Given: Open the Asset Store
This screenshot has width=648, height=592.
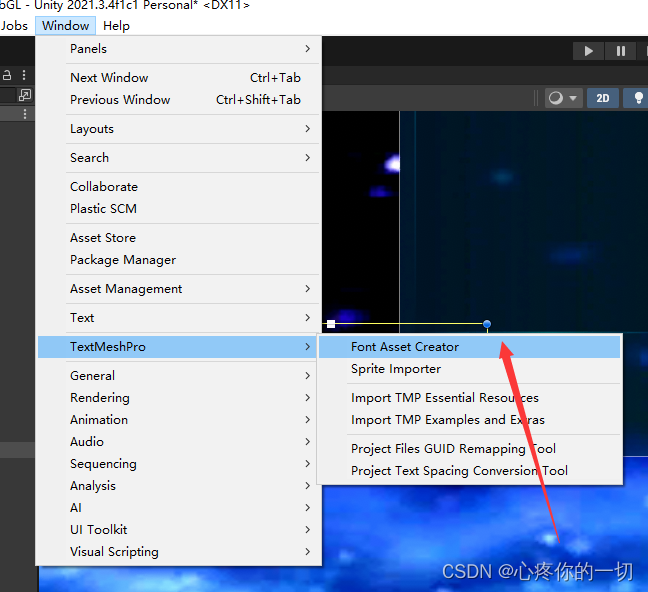Looking at the screenshot, I should [x=179, y=238].
